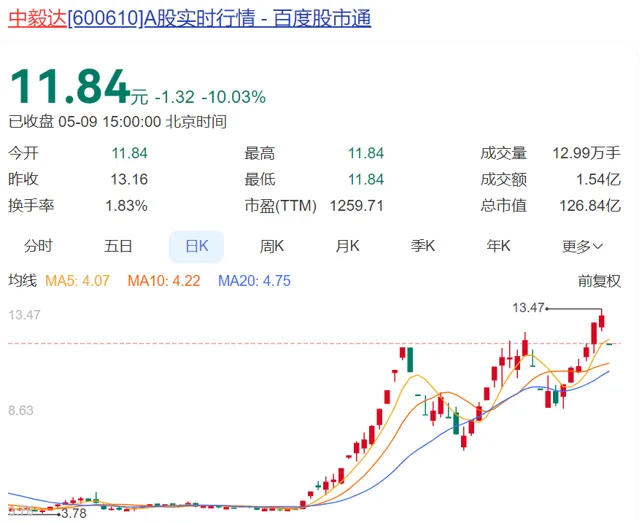Switch to the 分时 chart tab
639x523 pixels.
coord(38,246)
